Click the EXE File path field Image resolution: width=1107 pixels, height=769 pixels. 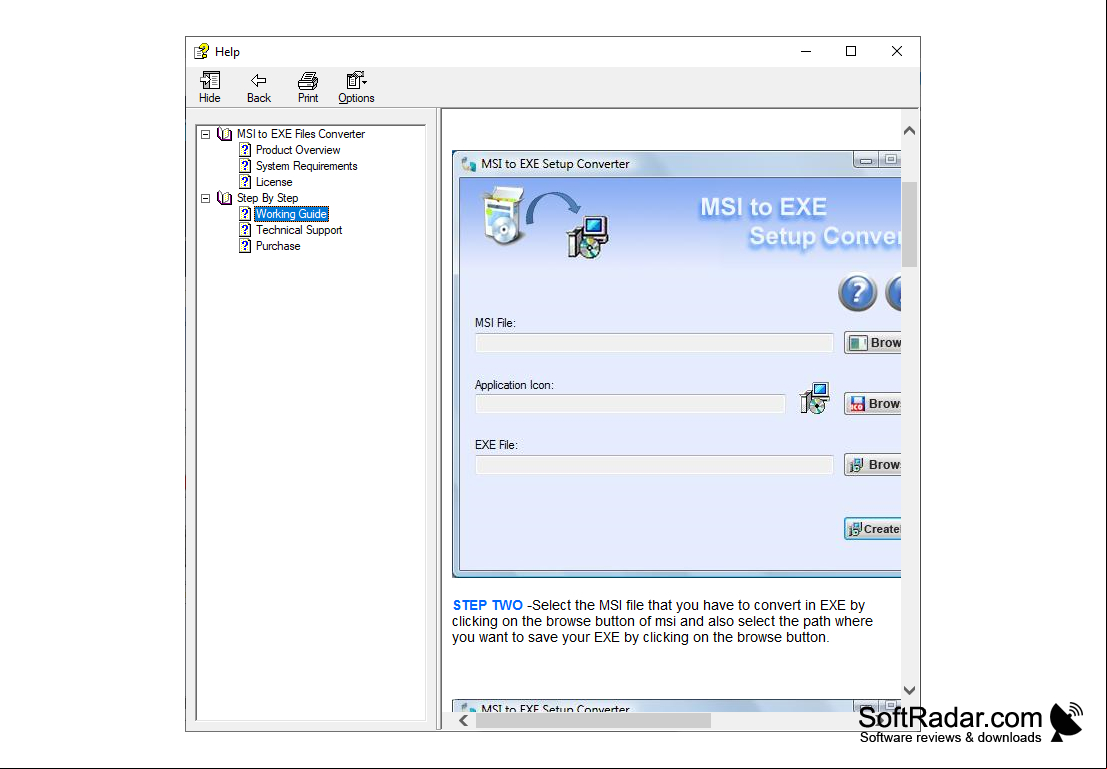[x=654, y=465]
